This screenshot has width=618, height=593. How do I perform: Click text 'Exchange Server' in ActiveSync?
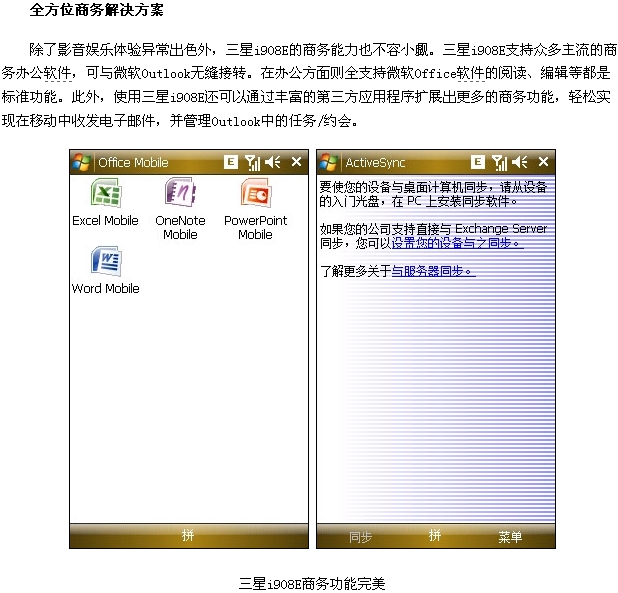pyautogui.click(x=501, y=229)
